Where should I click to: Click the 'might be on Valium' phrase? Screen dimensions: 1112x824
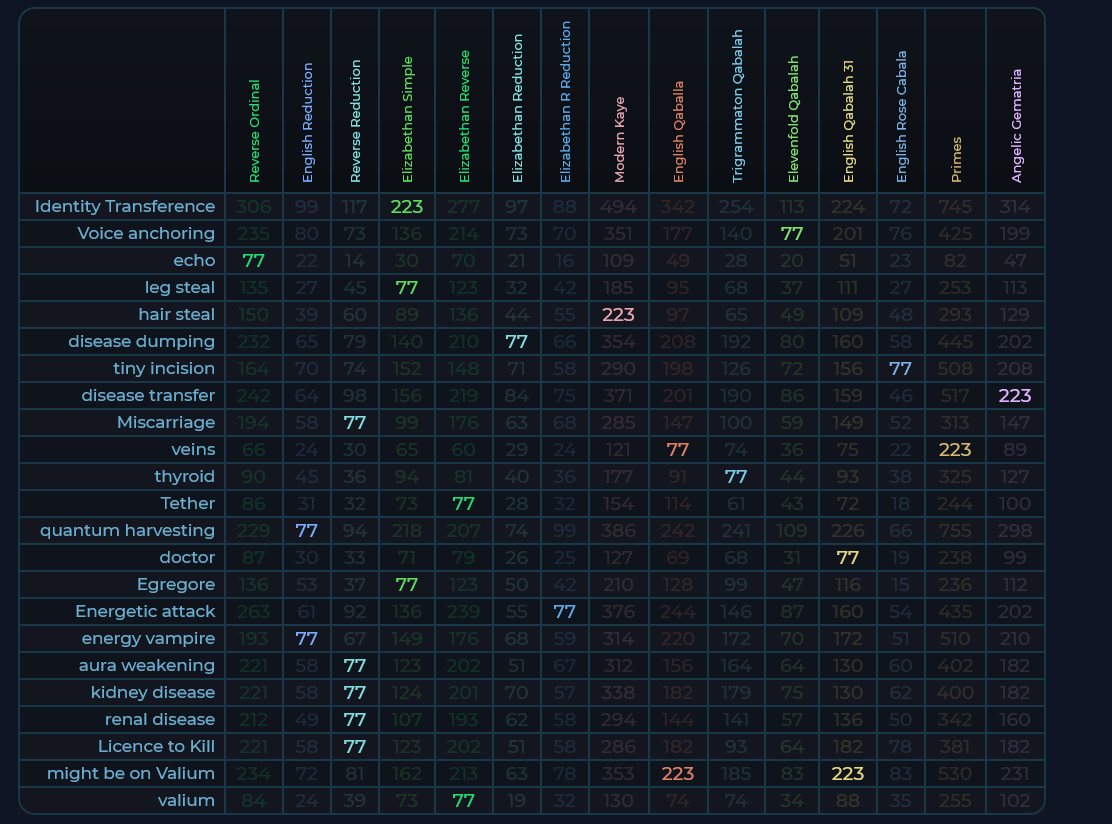(131, 773)
